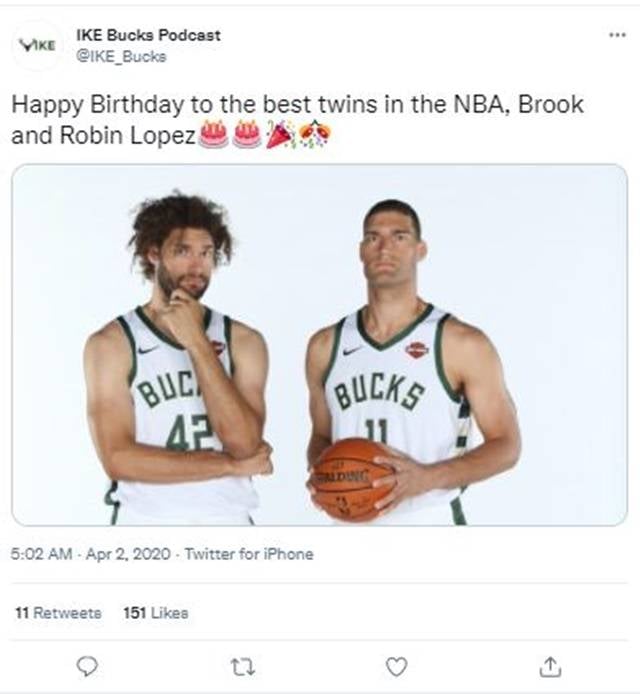Open the three-dot more options menu
This screenshot has height=694, width=640.
(x=617, y=35)
